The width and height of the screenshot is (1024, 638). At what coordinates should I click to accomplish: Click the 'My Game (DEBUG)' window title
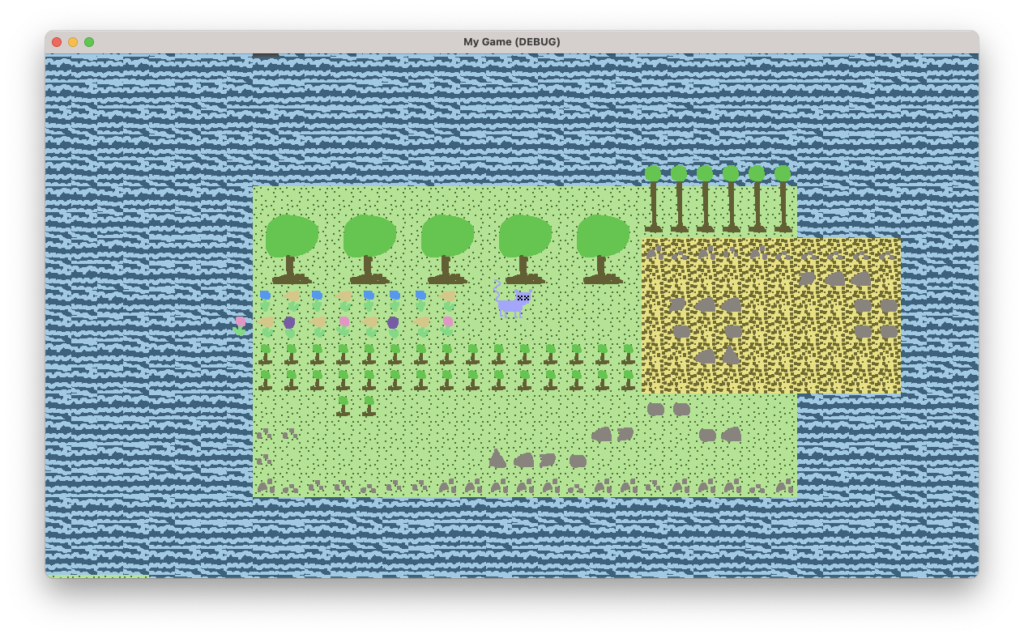pyautogui.click(x=511, y=42)
